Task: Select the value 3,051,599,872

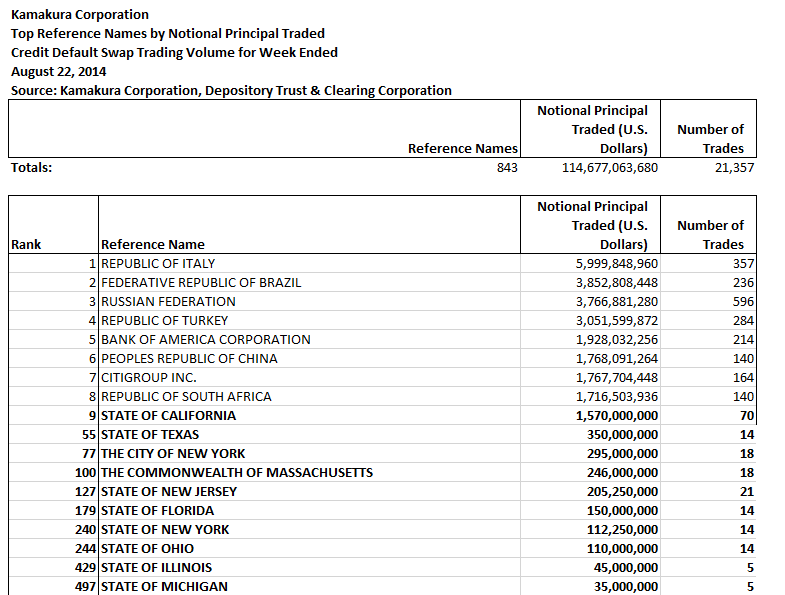Action: 617,321
